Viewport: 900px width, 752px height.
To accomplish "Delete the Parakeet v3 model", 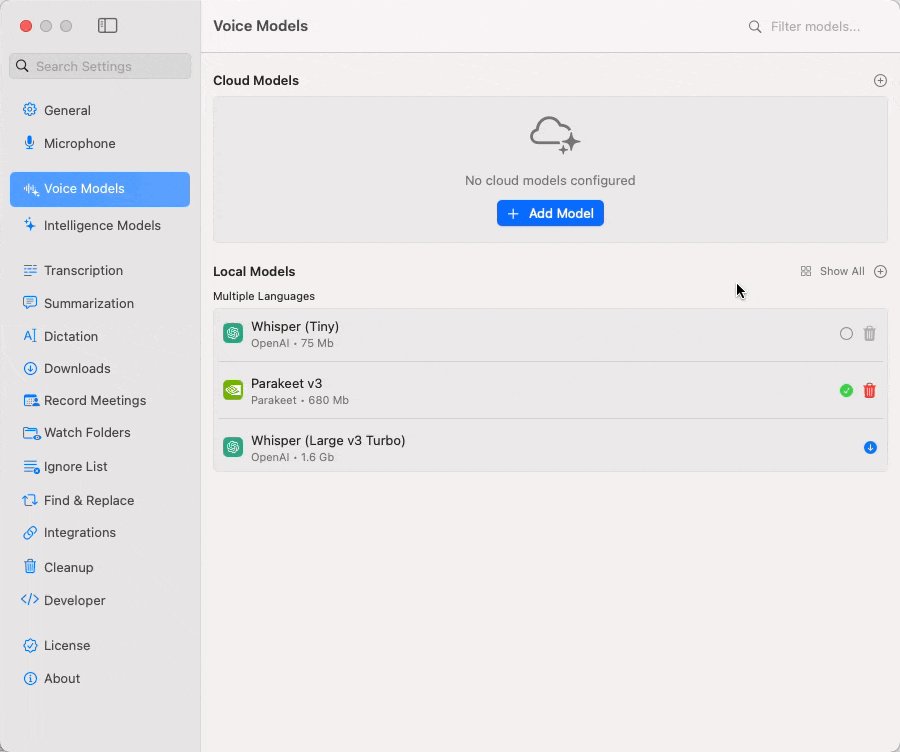I will [870, 391].
